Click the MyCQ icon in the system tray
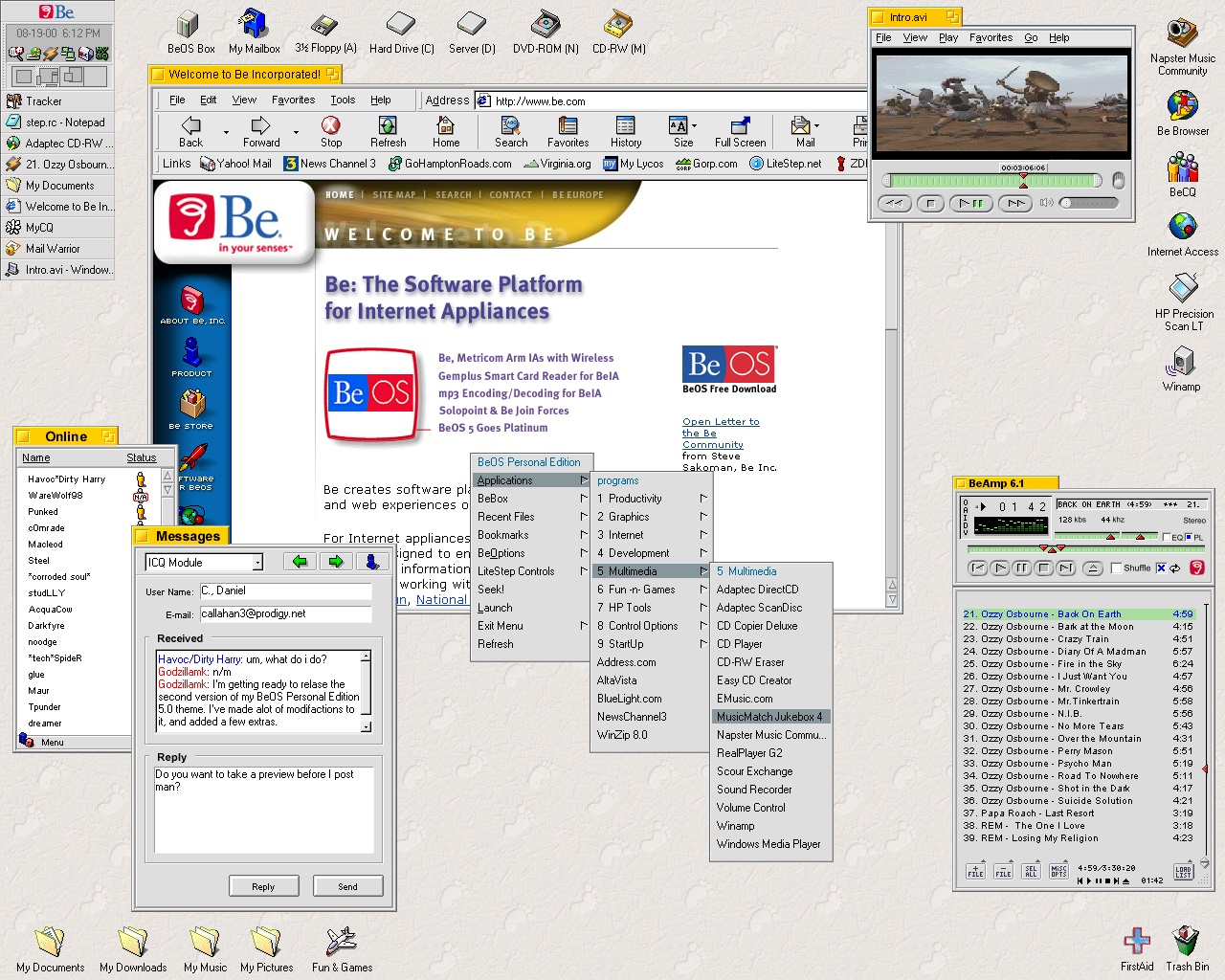 point(101,53)
